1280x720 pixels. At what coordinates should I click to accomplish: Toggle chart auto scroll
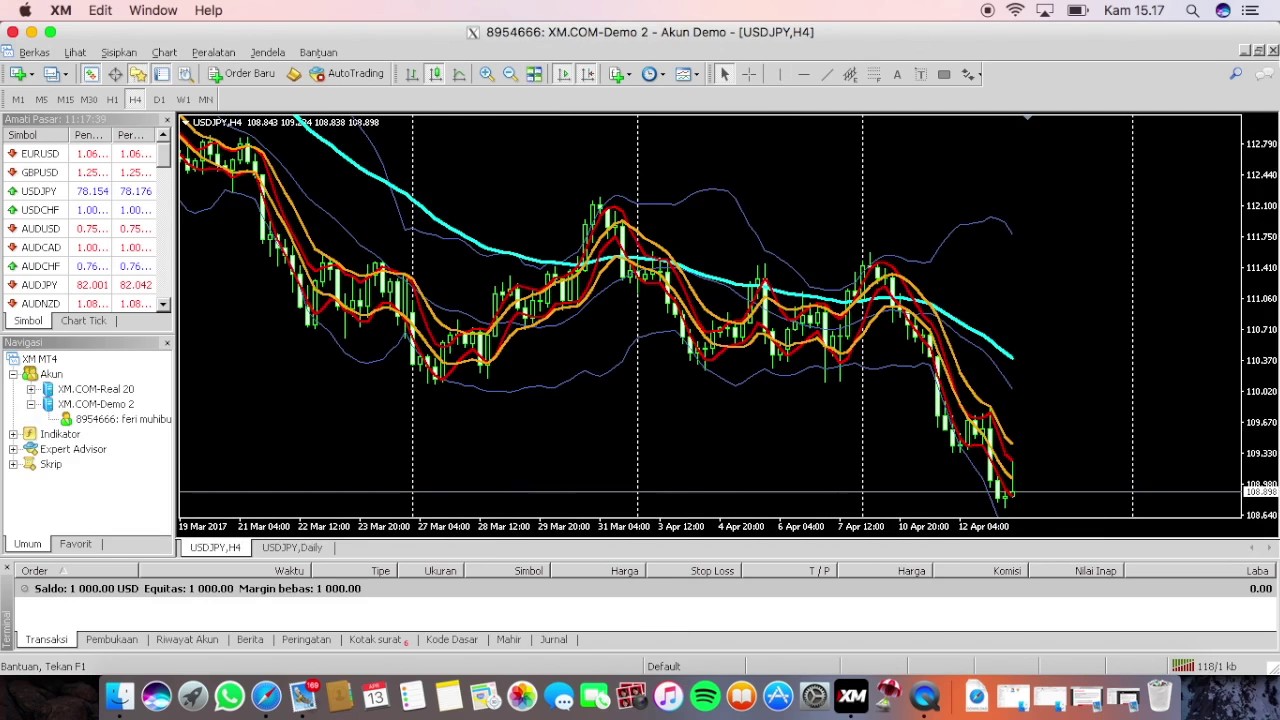[x=563, y=74]
